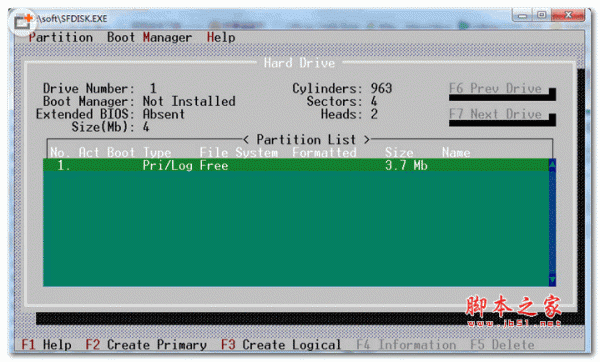Click the SFDISK window title icon
600x362 pixels.
23,21
